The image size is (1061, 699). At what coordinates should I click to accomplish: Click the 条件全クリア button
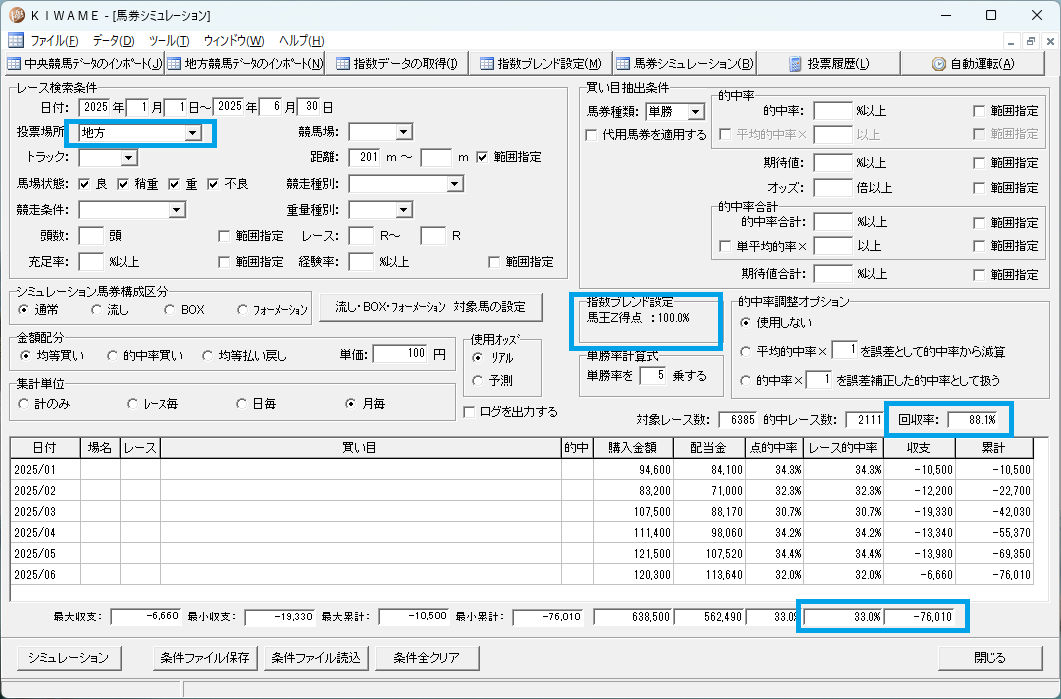[426, 658]
